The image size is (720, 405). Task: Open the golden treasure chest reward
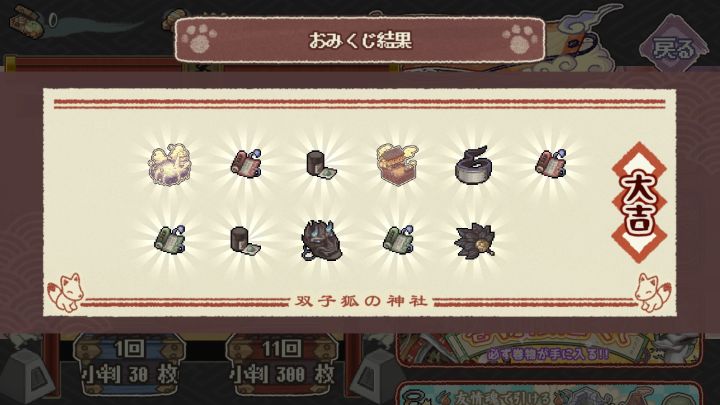[x=398, y=164]
